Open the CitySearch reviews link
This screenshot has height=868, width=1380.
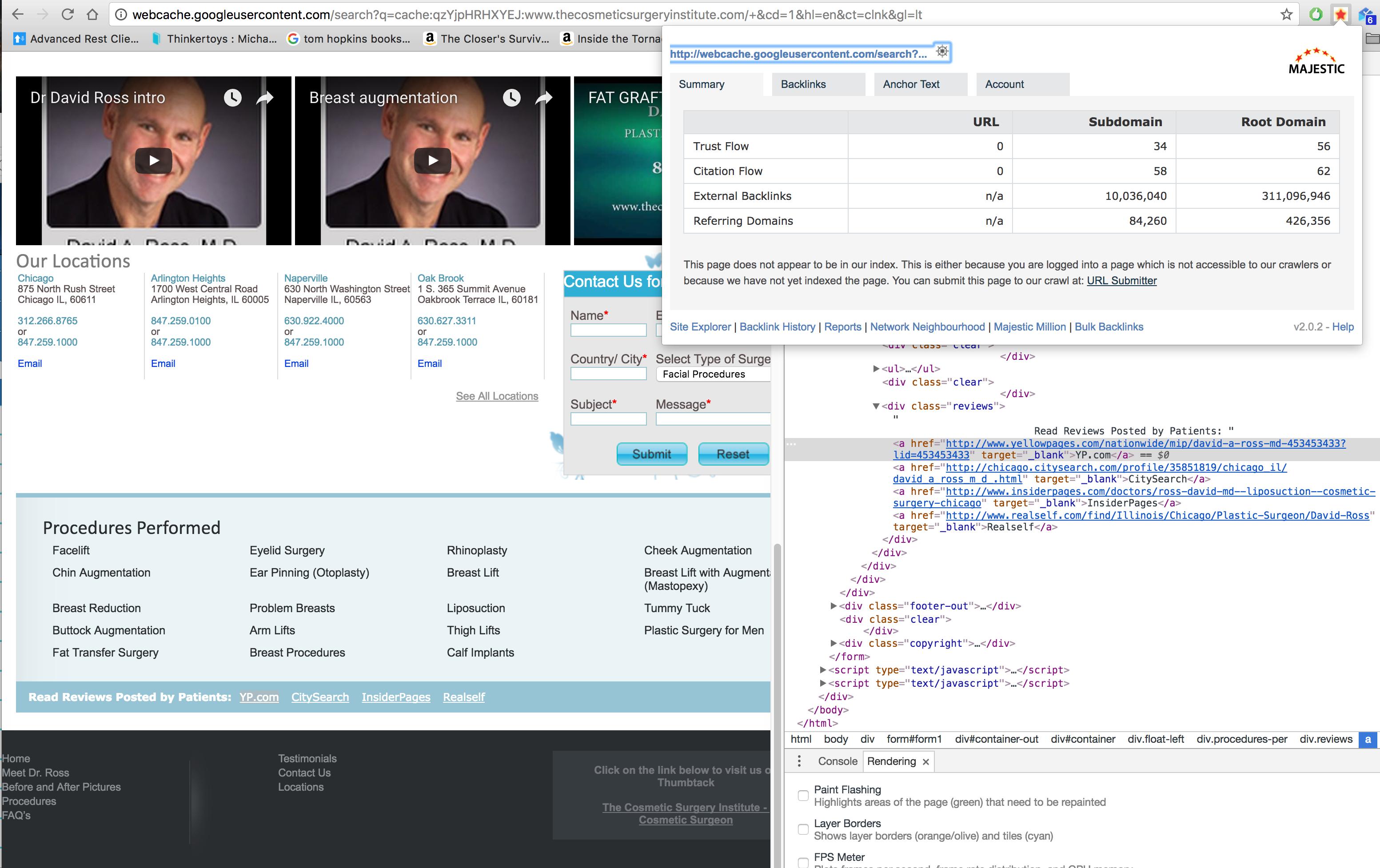pos(320,697)
